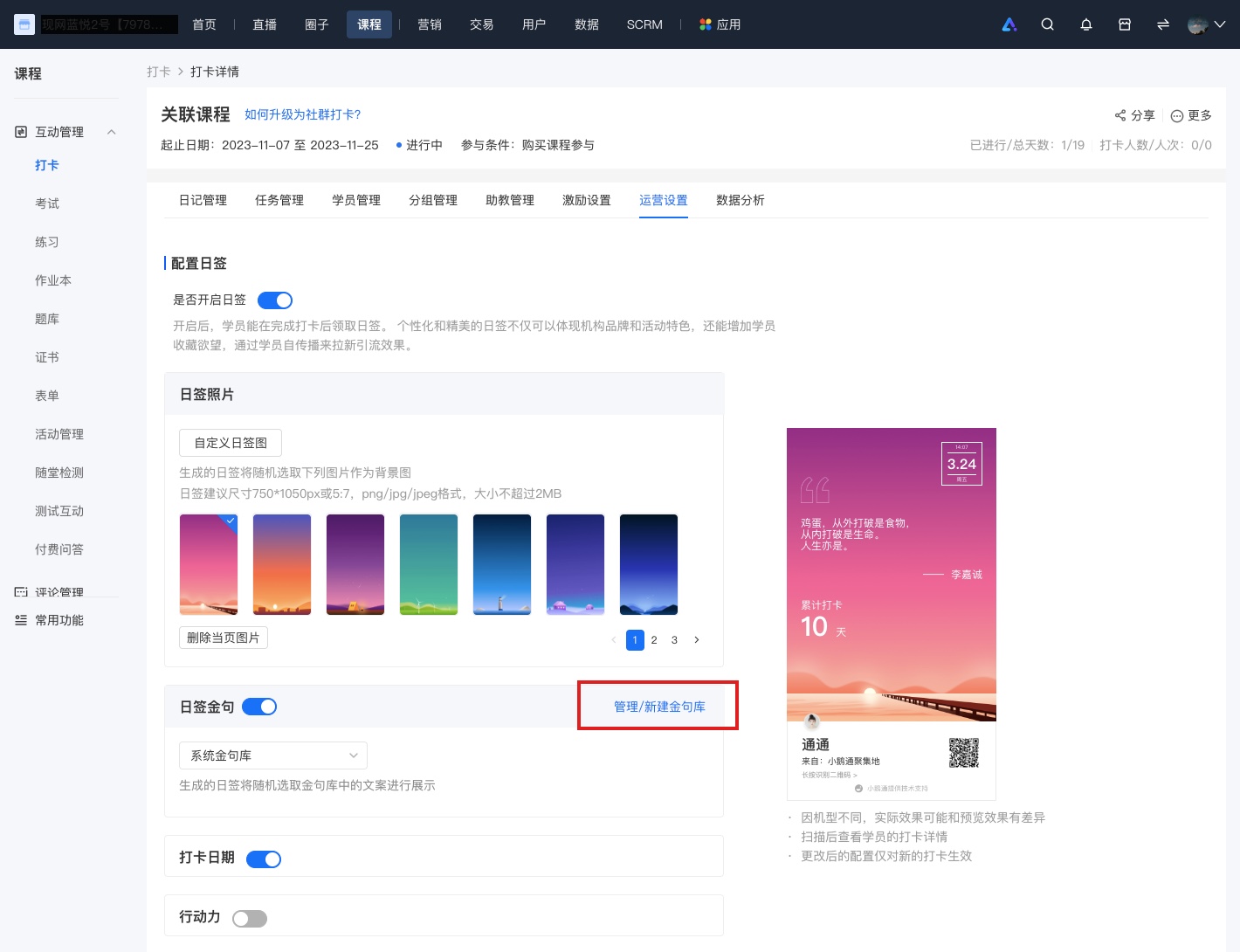Select the violet igloo background thumbnail
This screenshot has width=1240, height=952.
(575, 564)
